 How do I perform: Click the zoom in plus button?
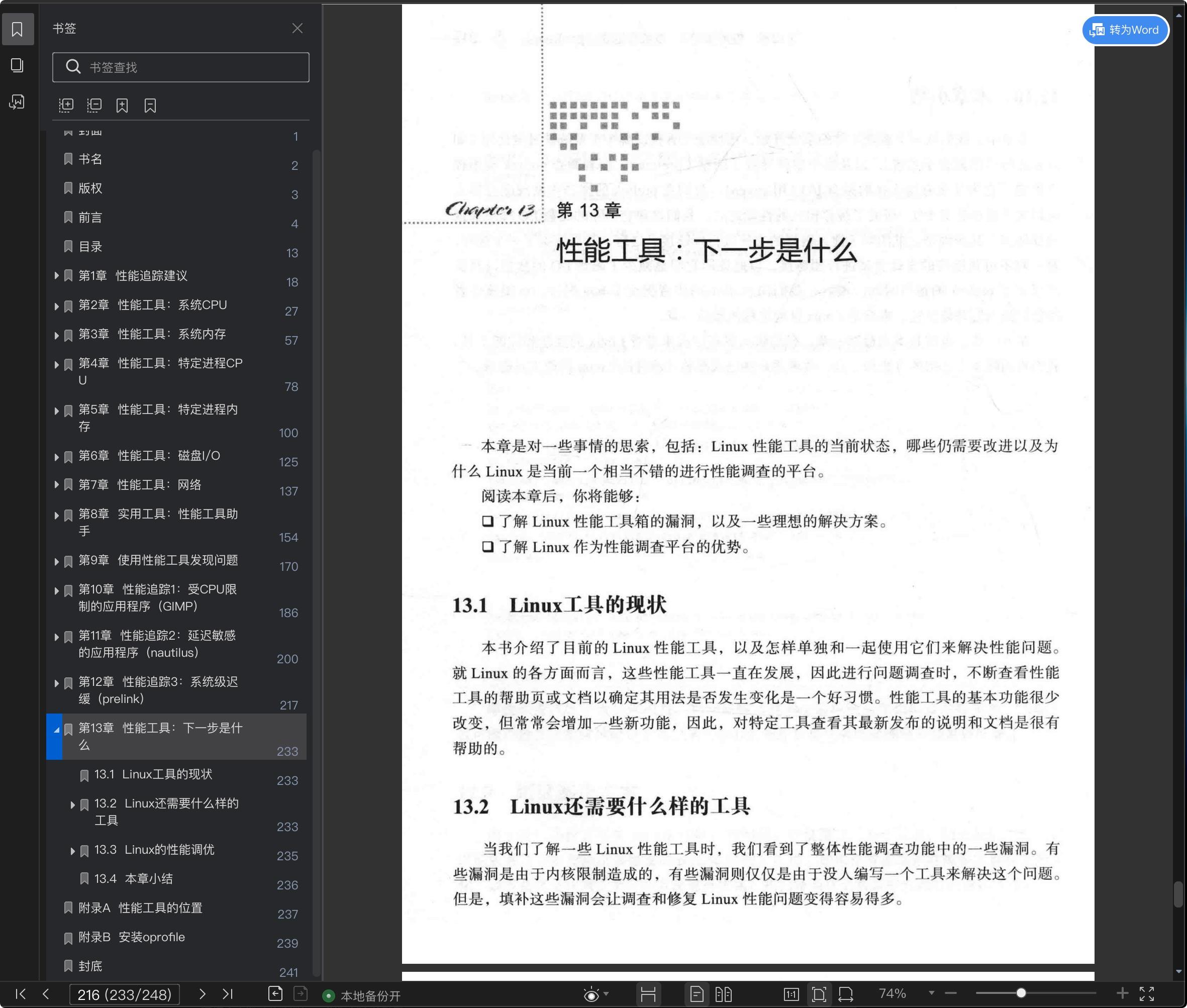[1122, 993]
